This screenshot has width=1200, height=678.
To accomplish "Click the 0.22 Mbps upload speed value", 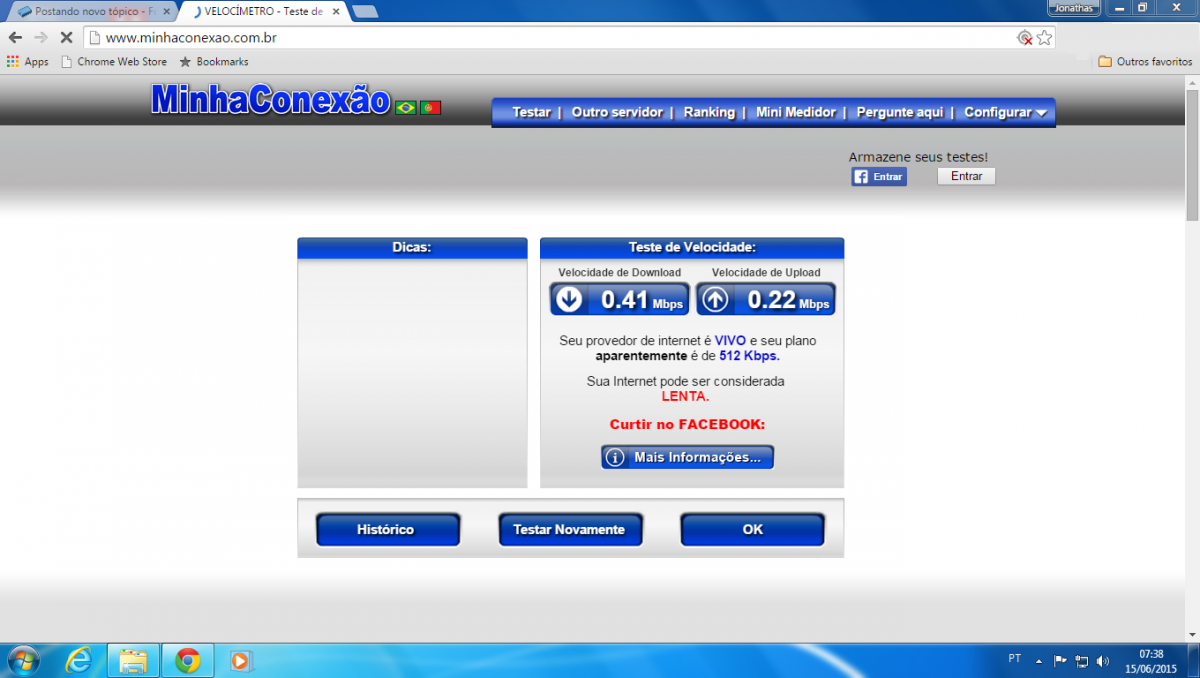I will click(788, 299).
